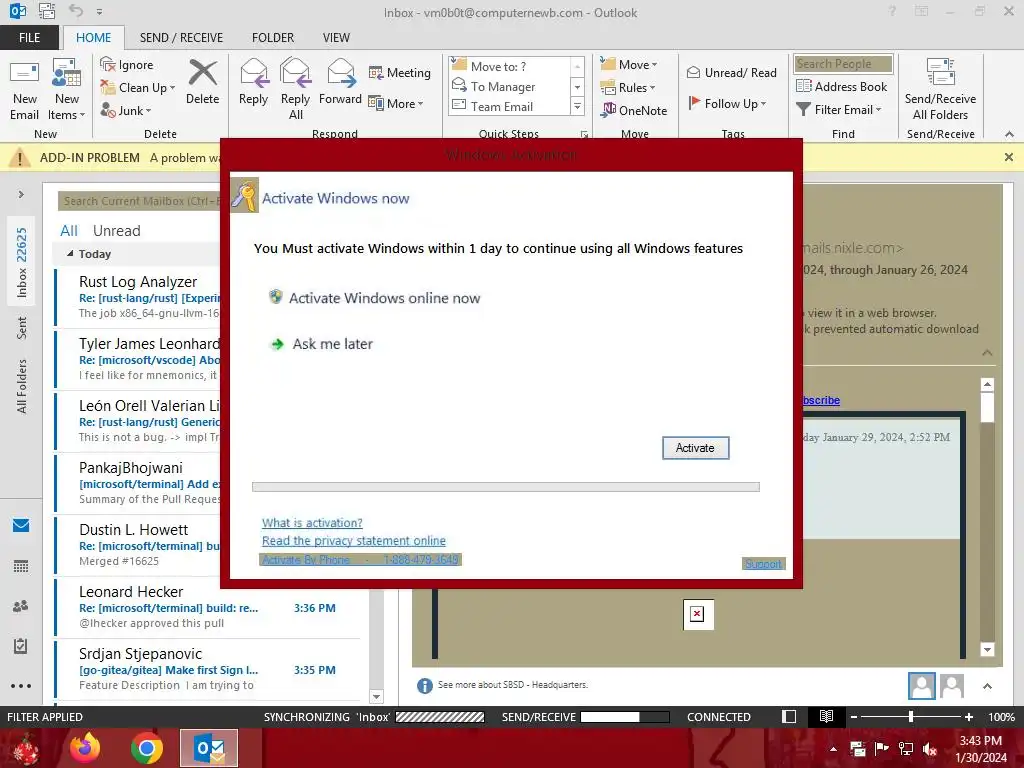Dismiss the ADD-IN PROBLEM bar
Image resolution: width=1024 pixels, height=768 pixels.
pyautogui.click(x=1009, y=157)
